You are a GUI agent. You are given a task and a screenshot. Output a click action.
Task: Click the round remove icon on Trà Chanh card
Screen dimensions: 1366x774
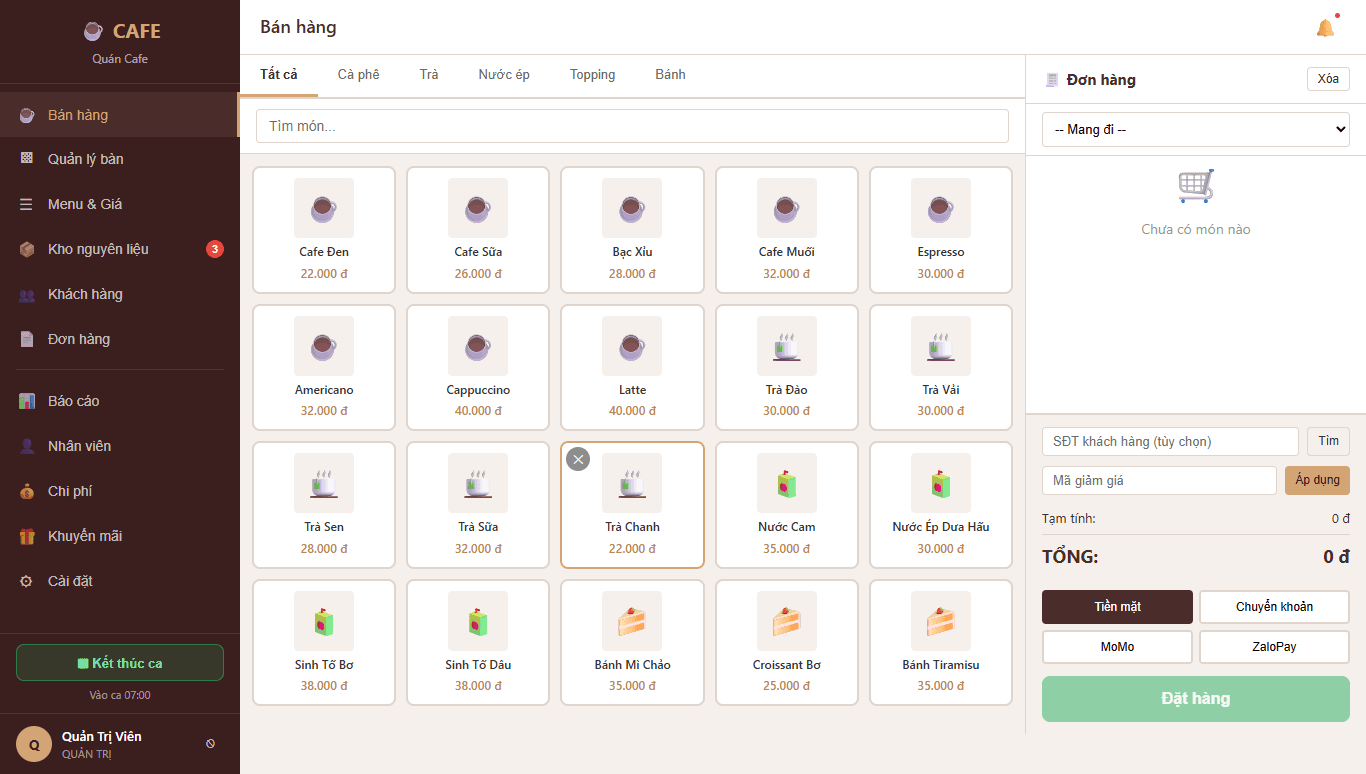point(578,459)
